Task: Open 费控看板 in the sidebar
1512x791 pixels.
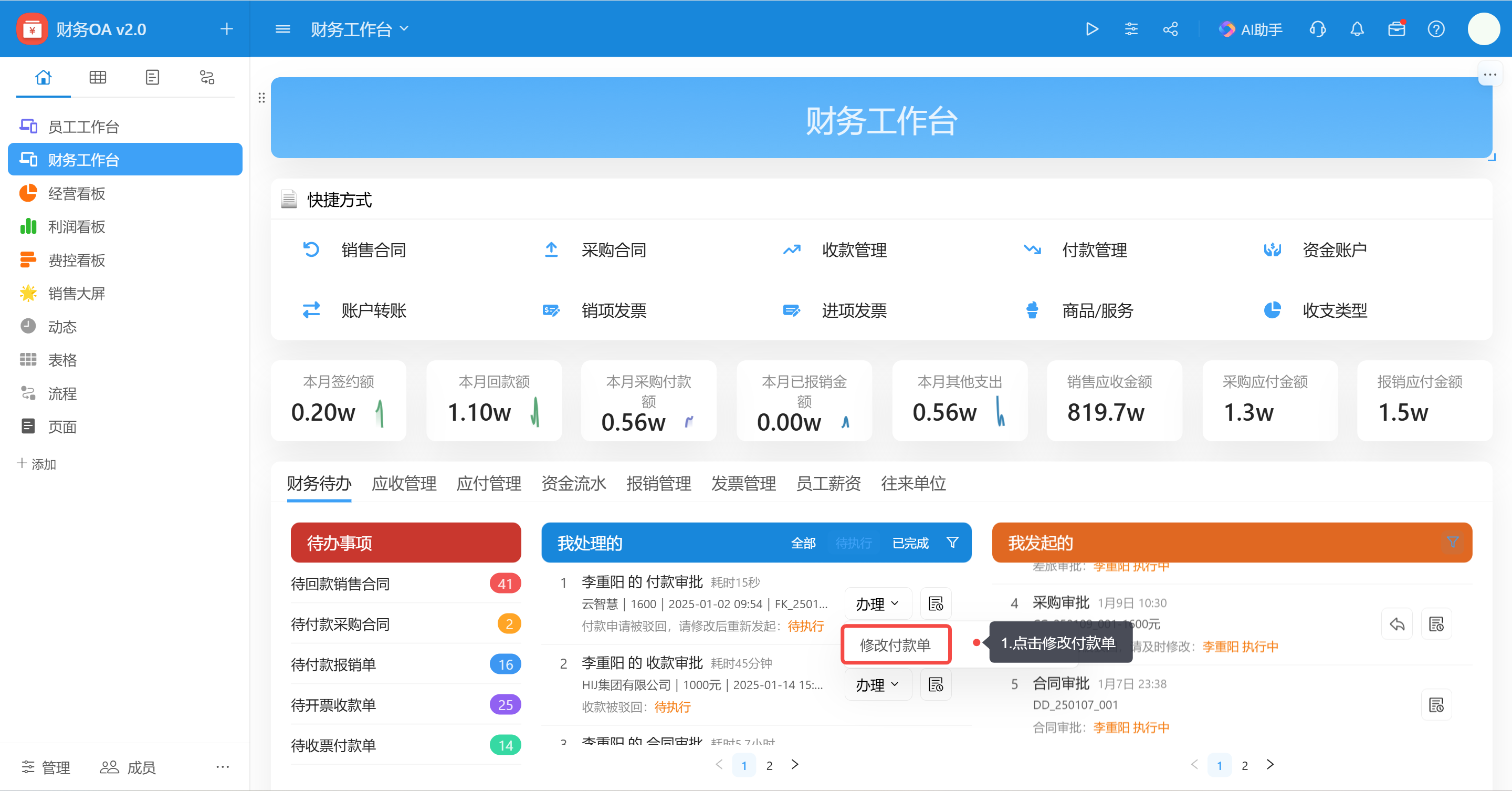Action: (x=125, y=260)
